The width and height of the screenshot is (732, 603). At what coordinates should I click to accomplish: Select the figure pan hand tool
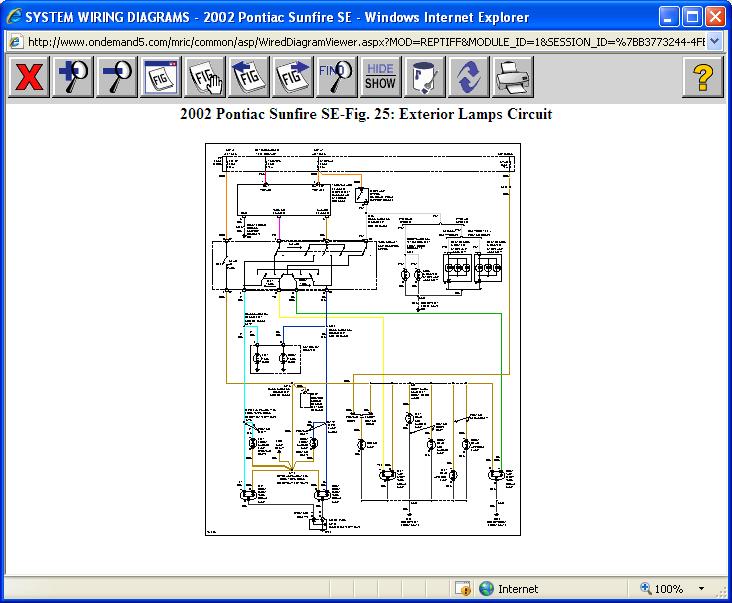204,77
